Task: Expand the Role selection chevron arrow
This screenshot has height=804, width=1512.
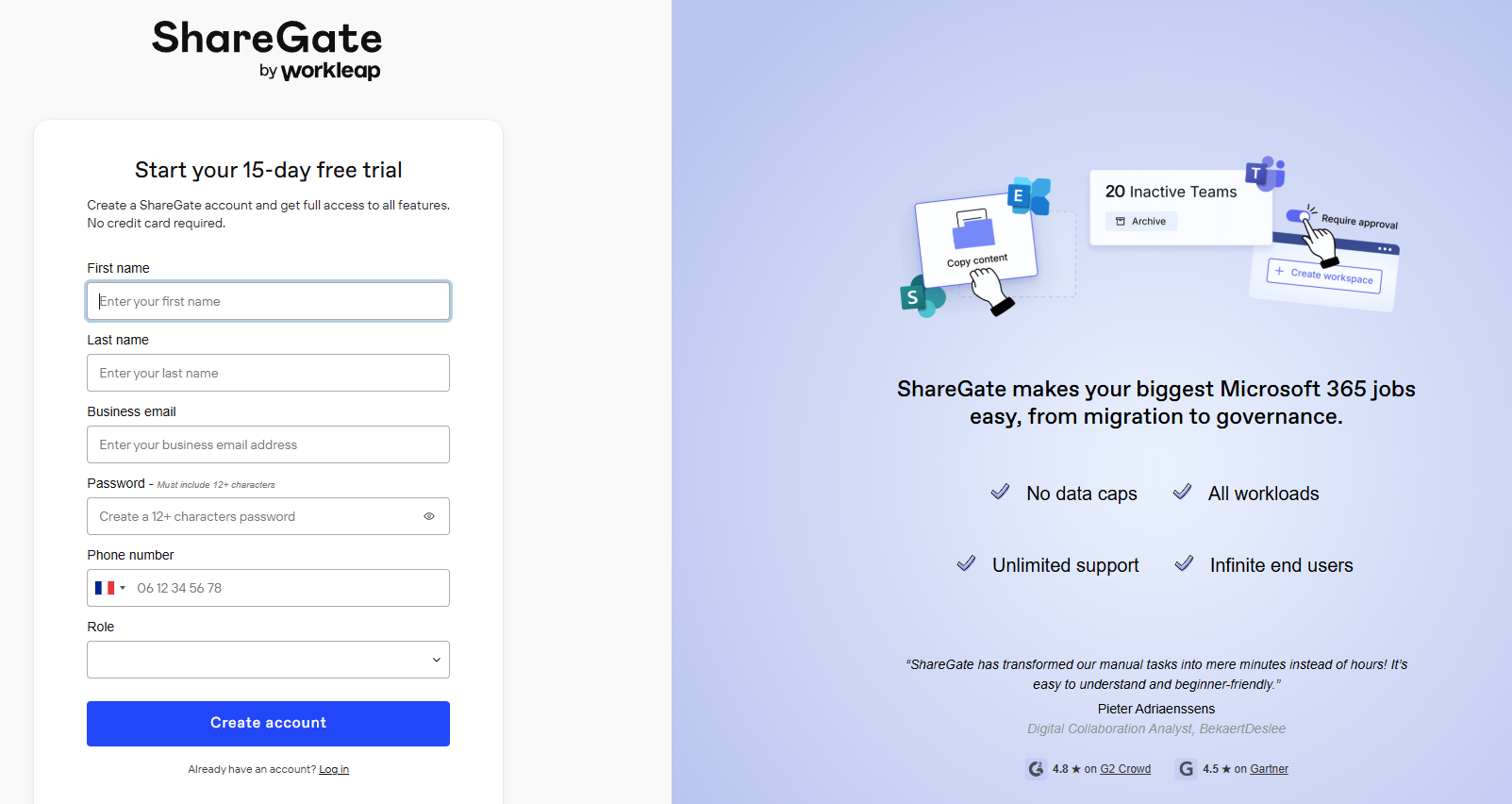Action: pos(436,659)
